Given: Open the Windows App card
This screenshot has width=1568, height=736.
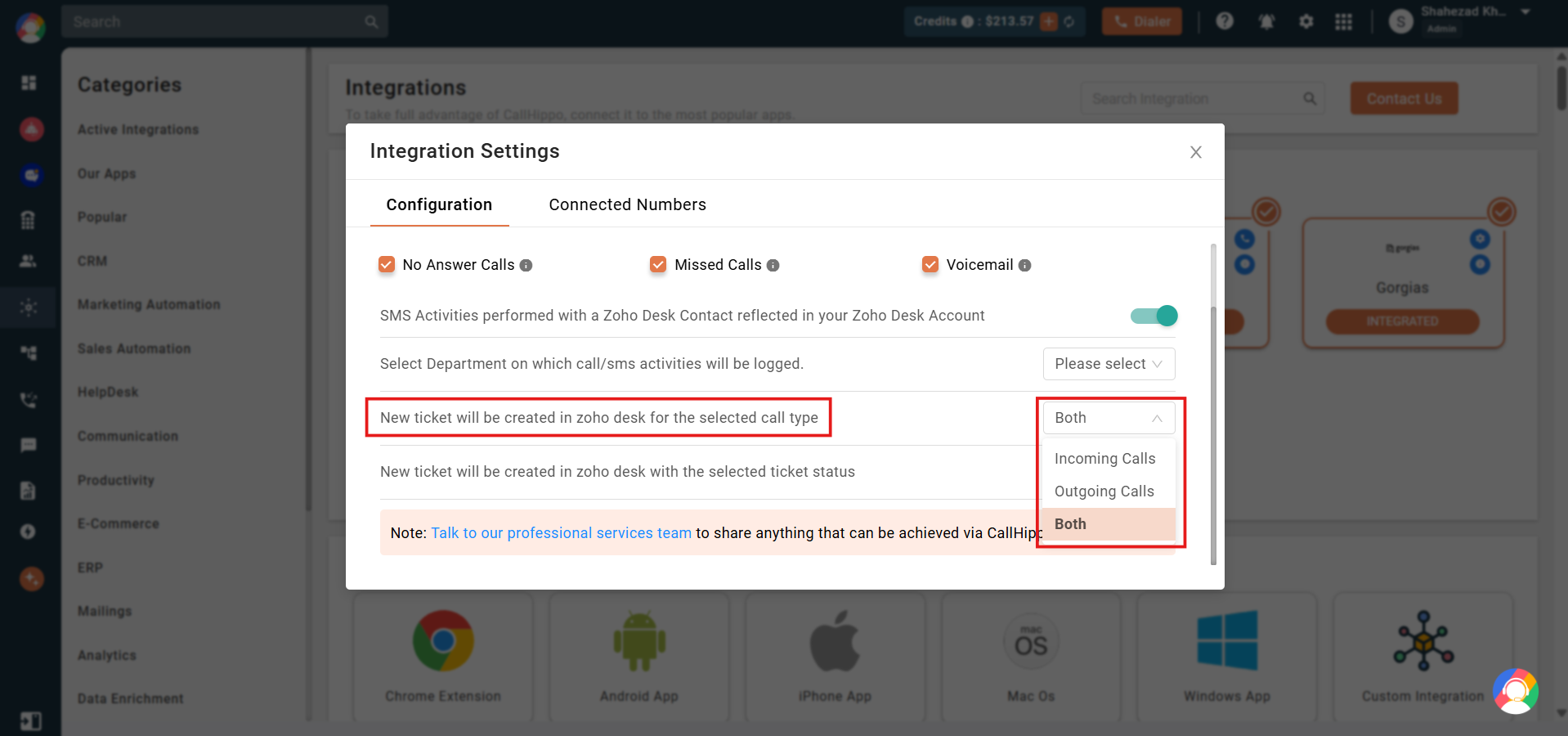Looking at the screenshot, I should (x=1227, y=656).
